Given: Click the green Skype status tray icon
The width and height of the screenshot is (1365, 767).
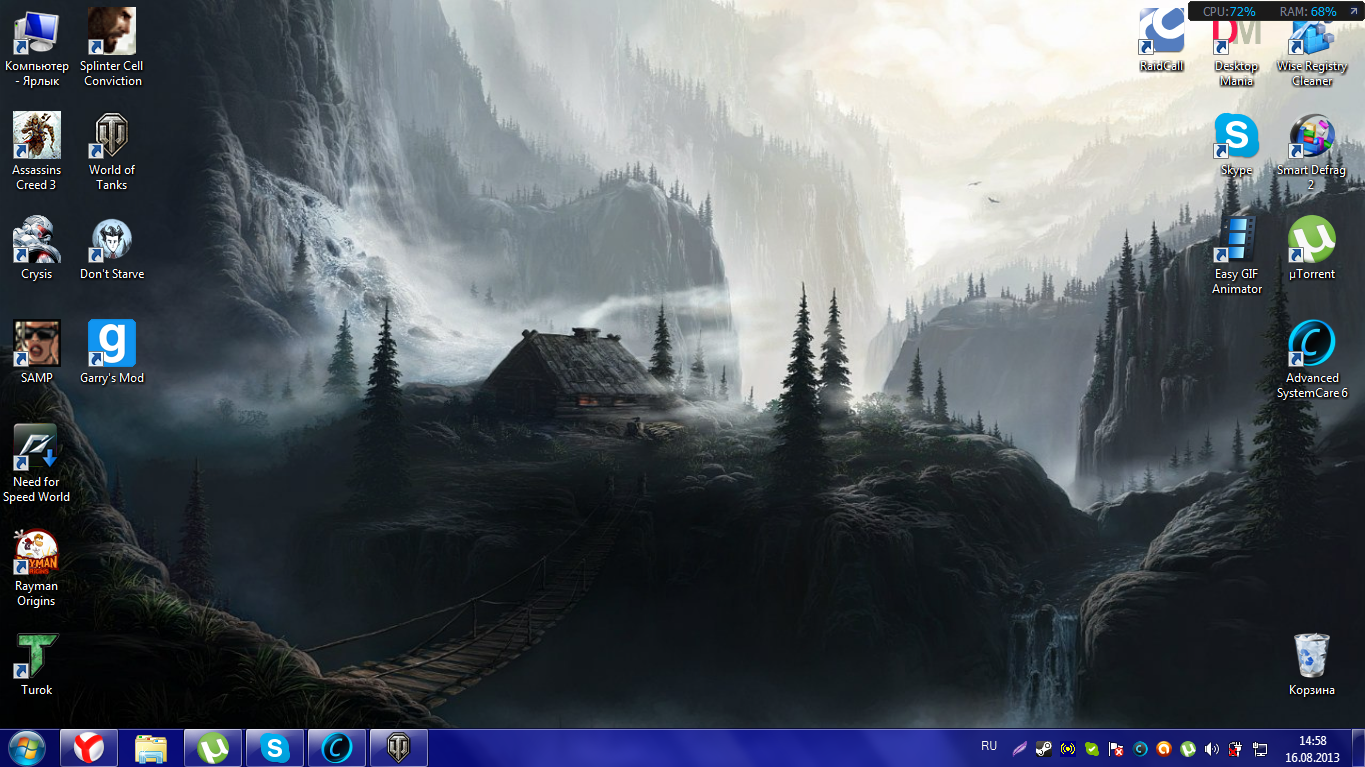Looking at the screenshot, I should (1092, 748).
